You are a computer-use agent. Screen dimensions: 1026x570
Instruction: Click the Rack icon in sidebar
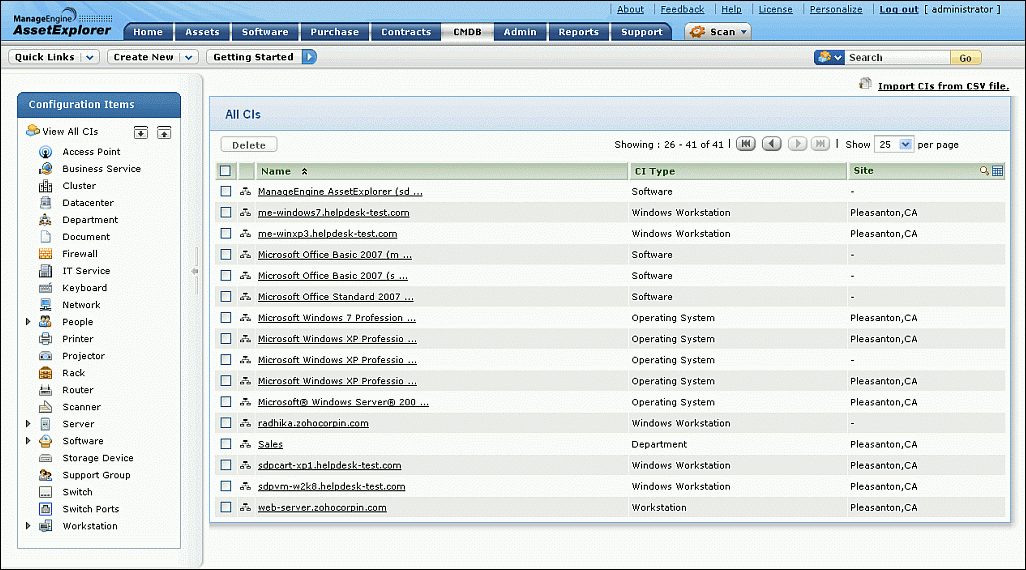45,373
